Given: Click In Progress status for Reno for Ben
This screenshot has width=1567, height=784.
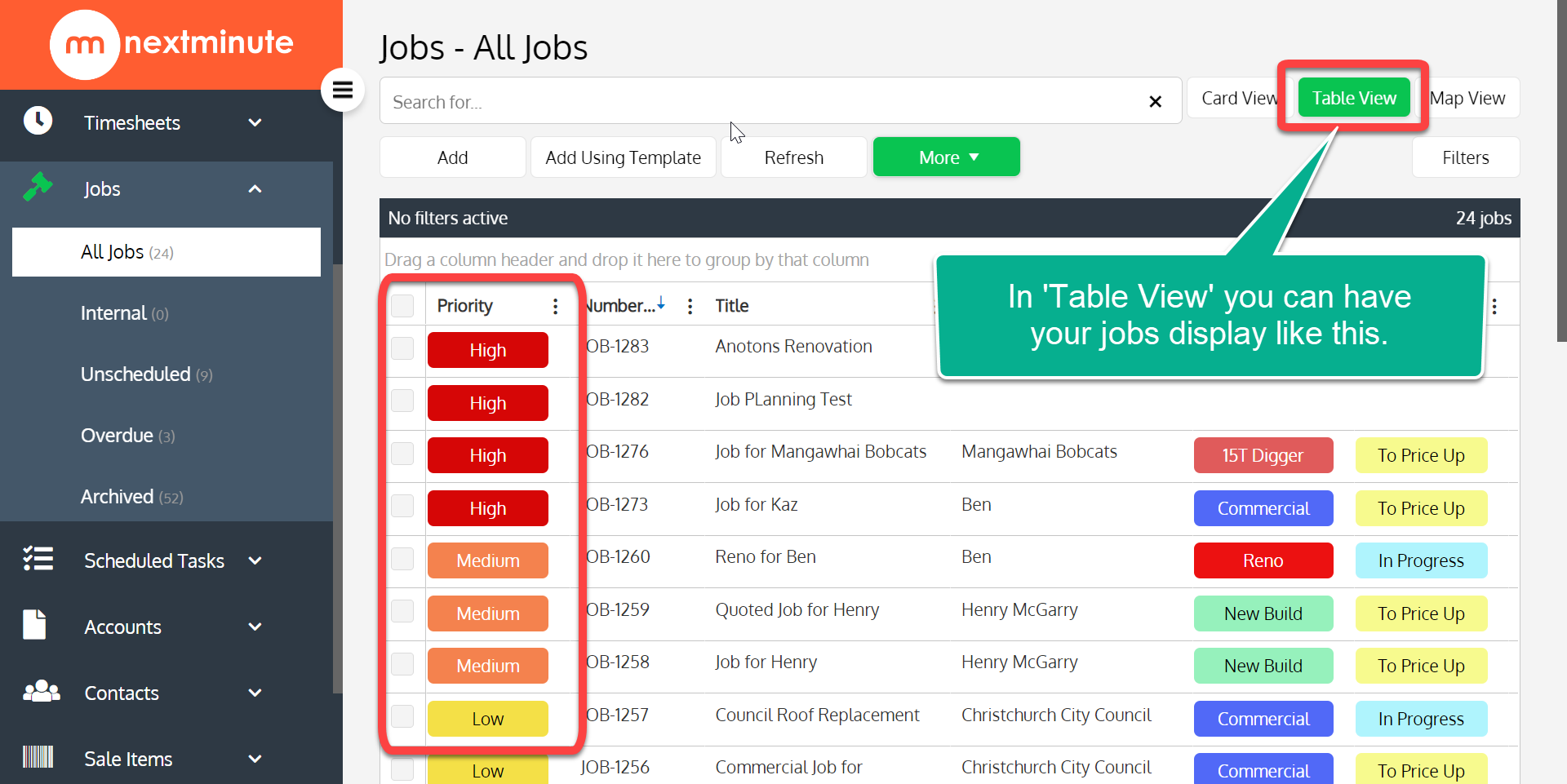Looking at the screenshot, I should tap(1421, 560).
